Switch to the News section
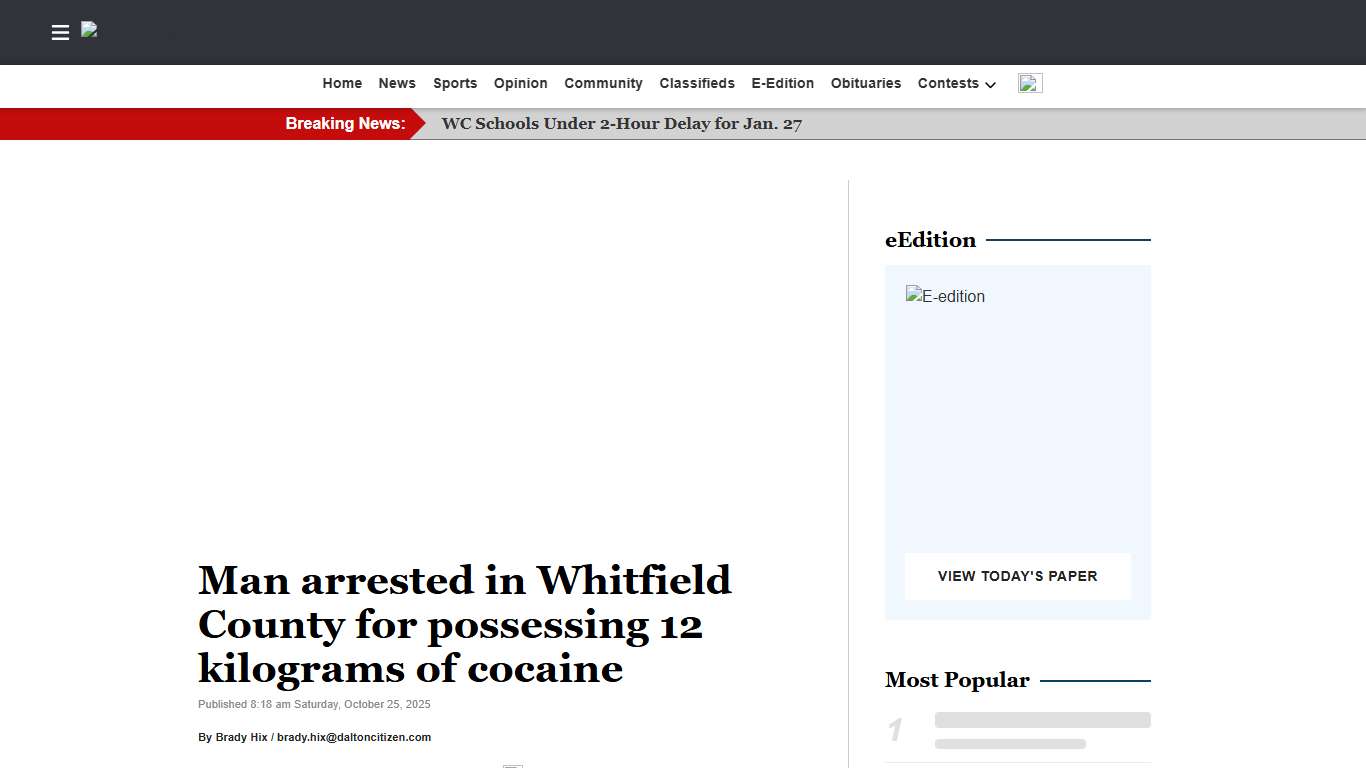This screenshot has width=1366, height=768. tap(397, 83)
